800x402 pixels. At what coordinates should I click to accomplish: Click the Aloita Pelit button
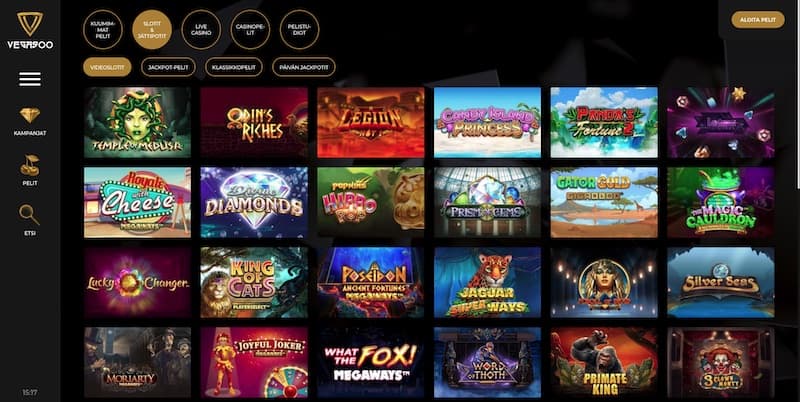click(758, 20)
